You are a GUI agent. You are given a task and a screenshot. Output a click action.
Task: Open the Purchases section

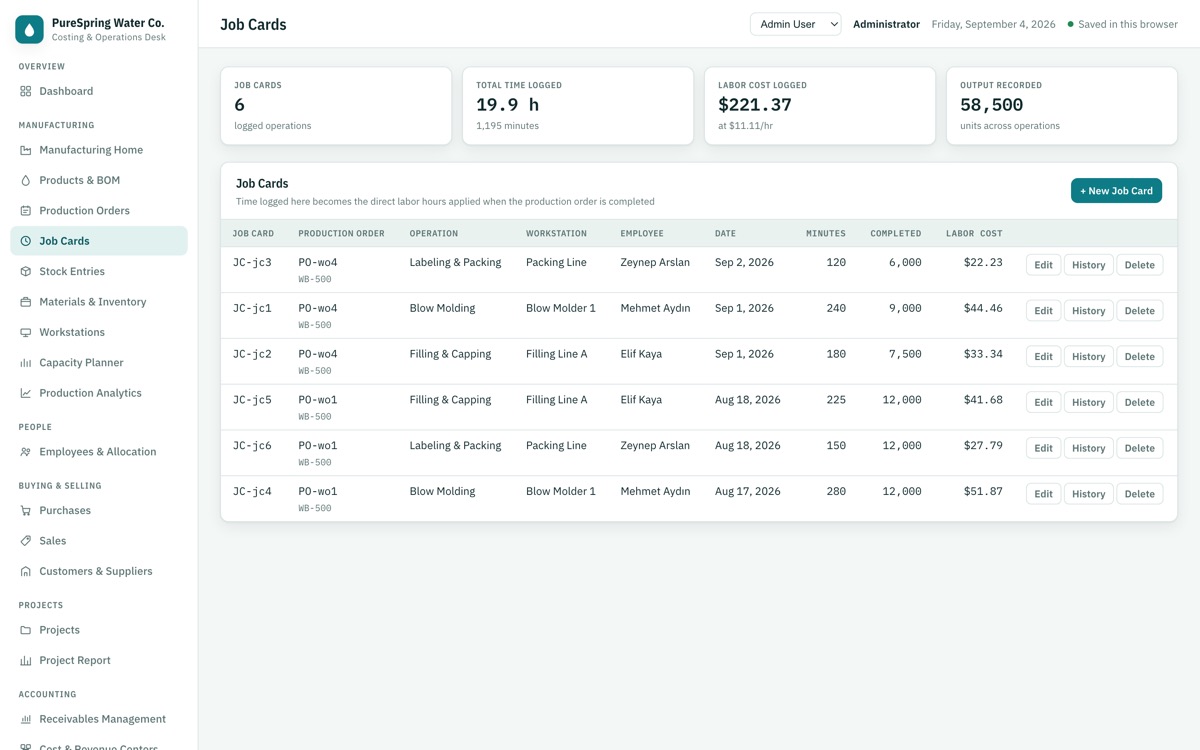point(99,510)
